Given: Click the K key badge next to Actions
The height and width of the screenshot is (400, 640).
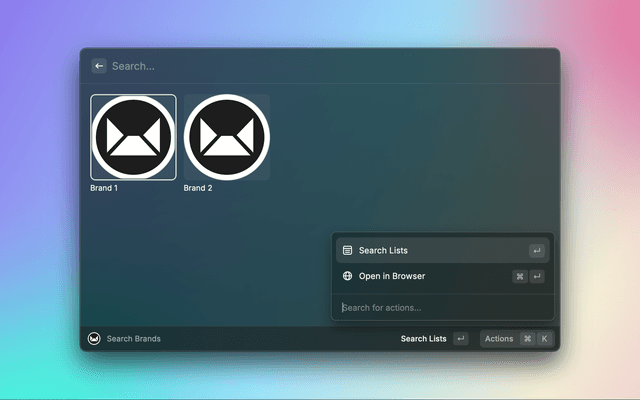Looking at the screenshot, I should click(x=544, y=339).
